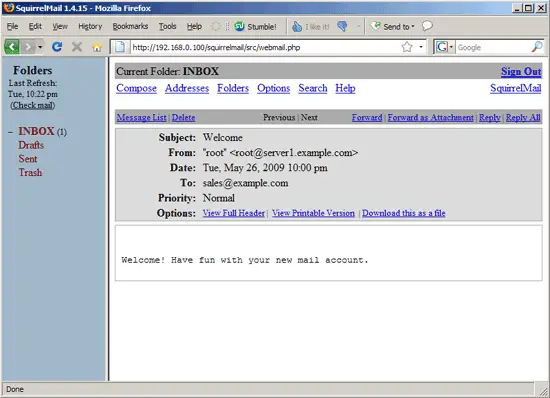
Task: Click the Reply link
Action: (490, 117)
